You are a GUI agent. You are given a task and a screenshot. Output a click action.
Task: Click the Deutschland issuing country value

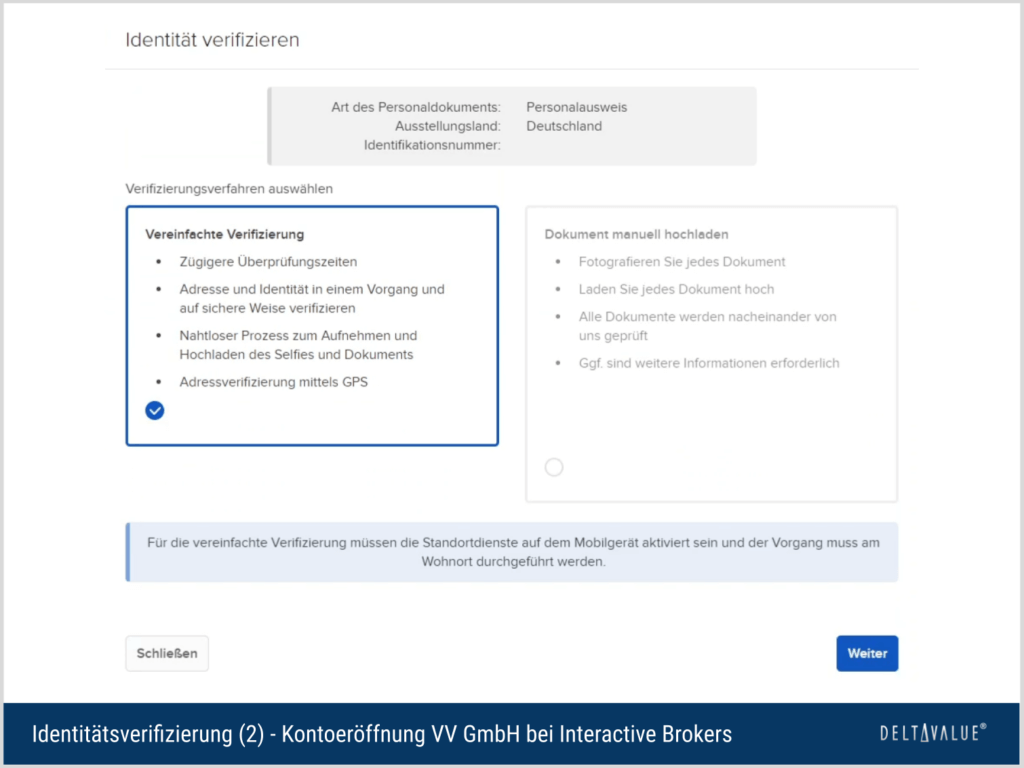click(x=564, y=126)
